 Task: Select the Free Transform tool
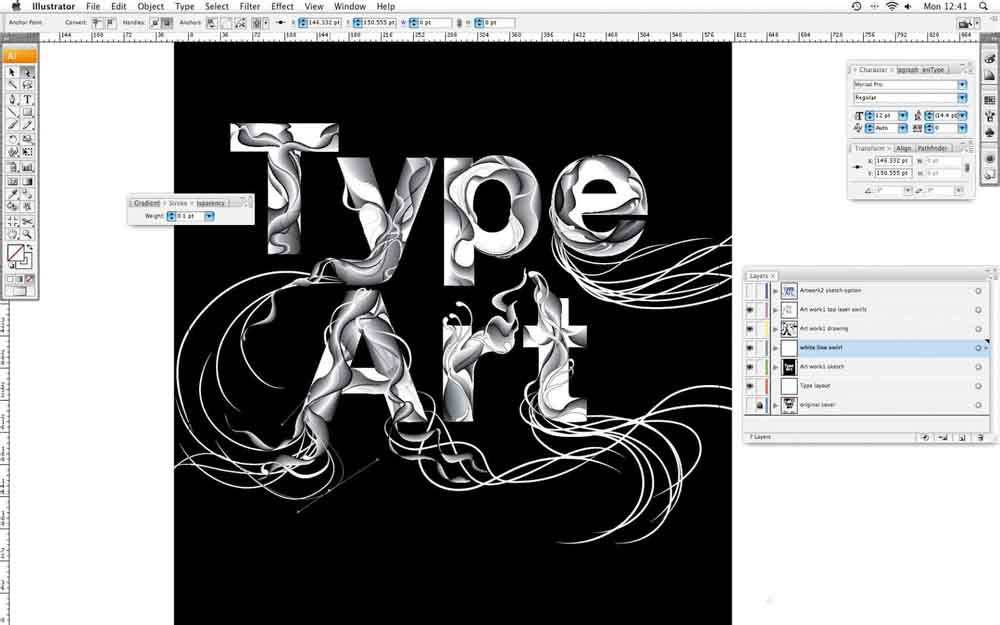(27, 152)
